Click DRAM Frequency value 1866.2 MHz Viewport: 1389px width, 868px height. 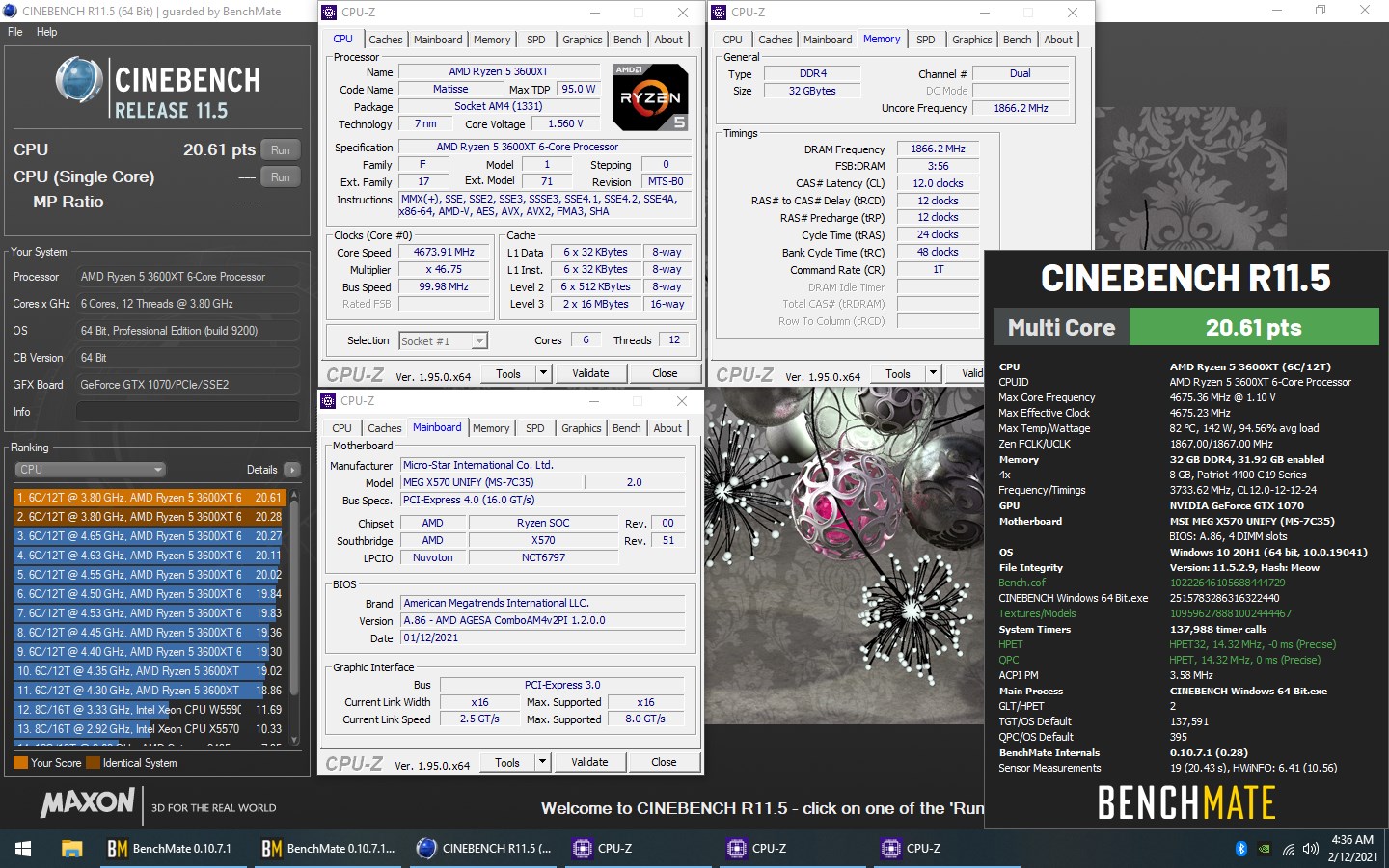coord(938,149)
